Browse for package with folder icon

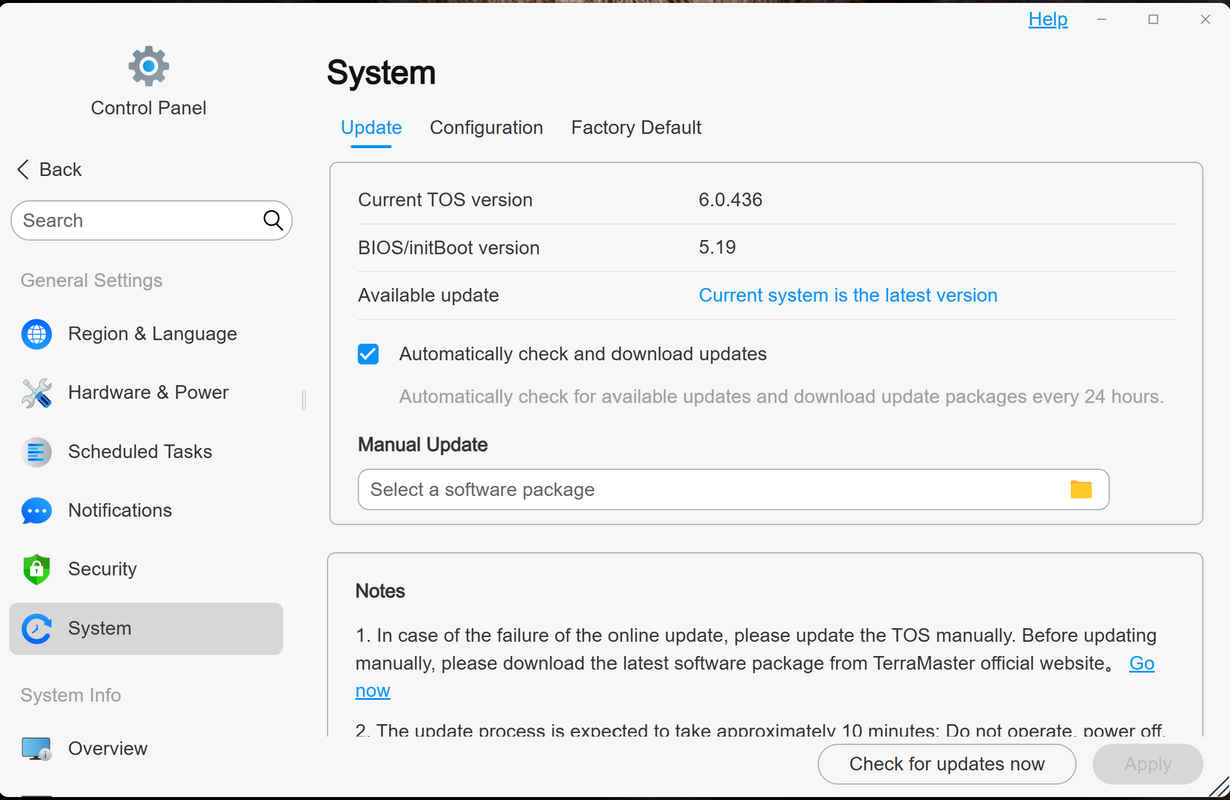1081,489
